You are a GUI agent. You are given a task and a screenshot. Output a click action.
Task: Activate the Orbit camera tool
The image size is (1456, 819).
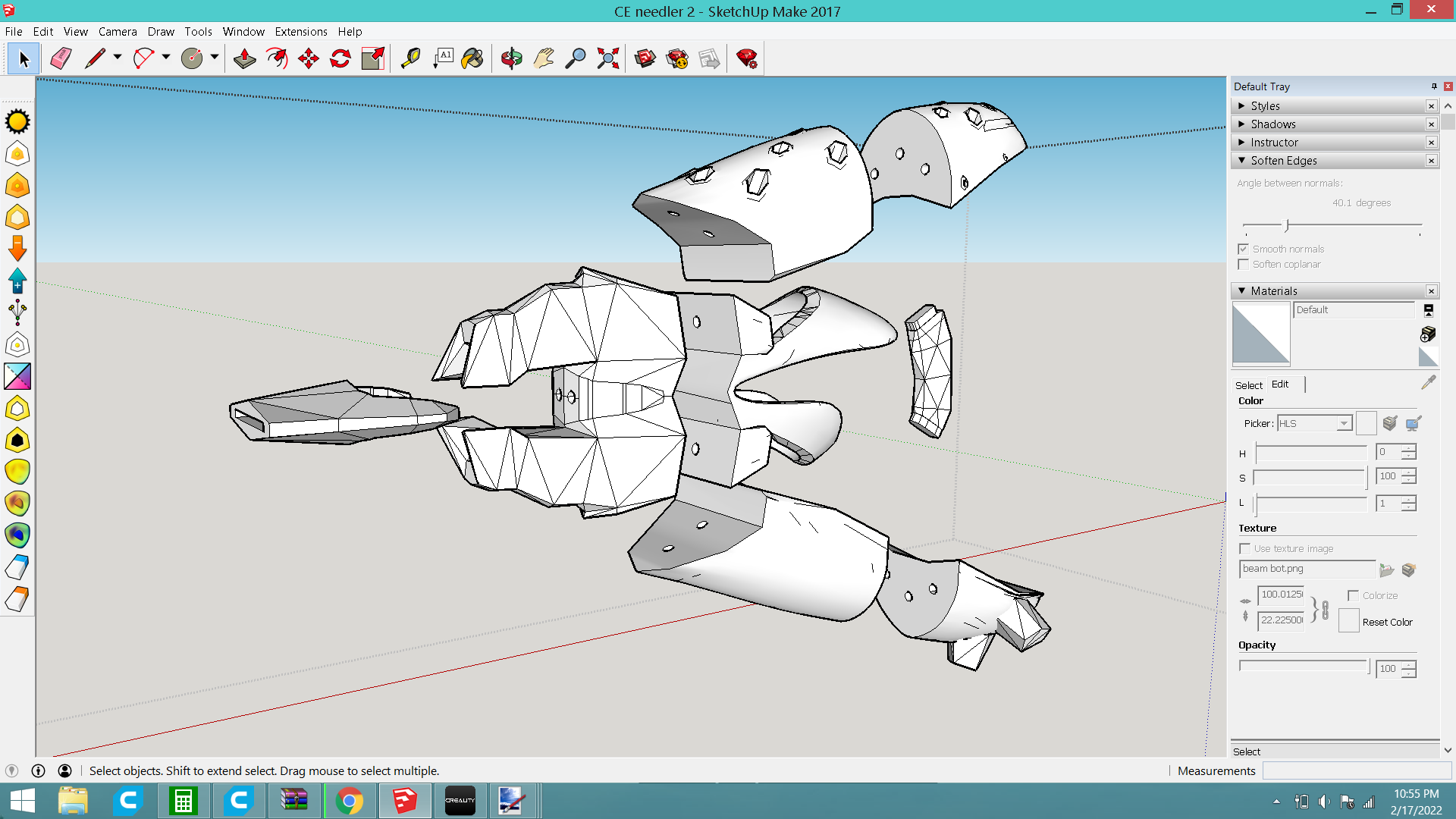tap(511, 58)
